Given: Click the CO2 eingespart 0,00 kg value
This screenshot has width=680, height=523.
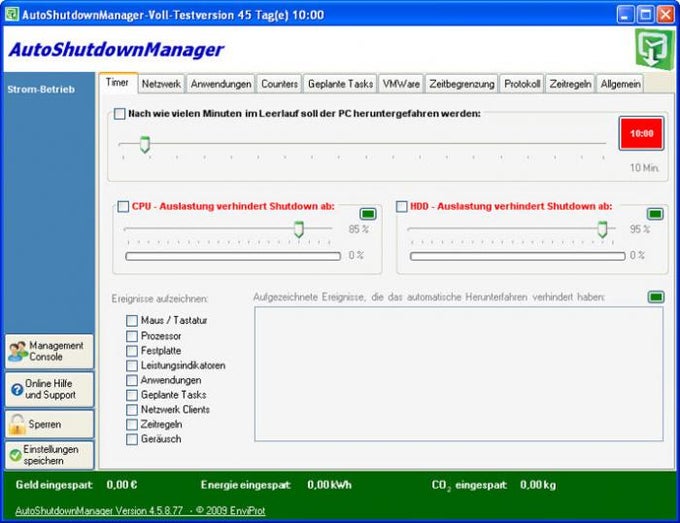Looking at the screenshot, I should coord(538,485).
